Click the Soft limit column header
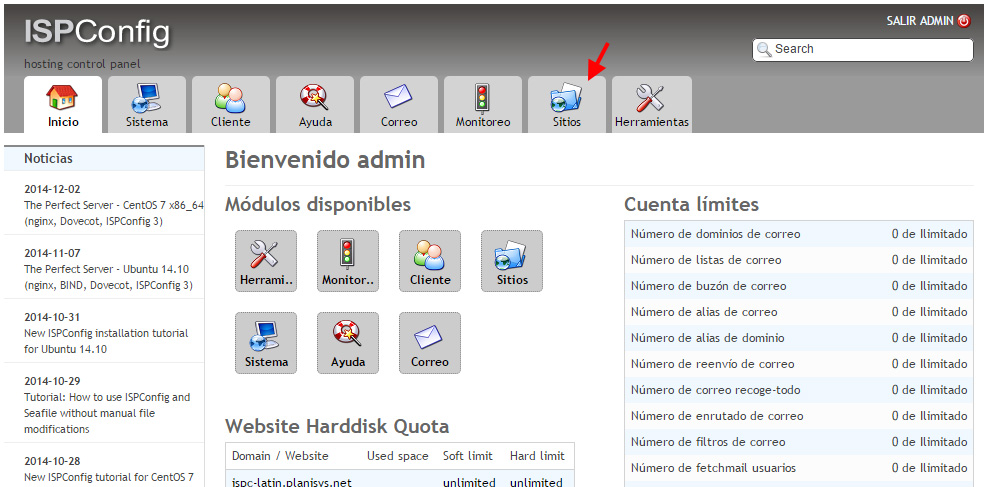 pos(468,455)
